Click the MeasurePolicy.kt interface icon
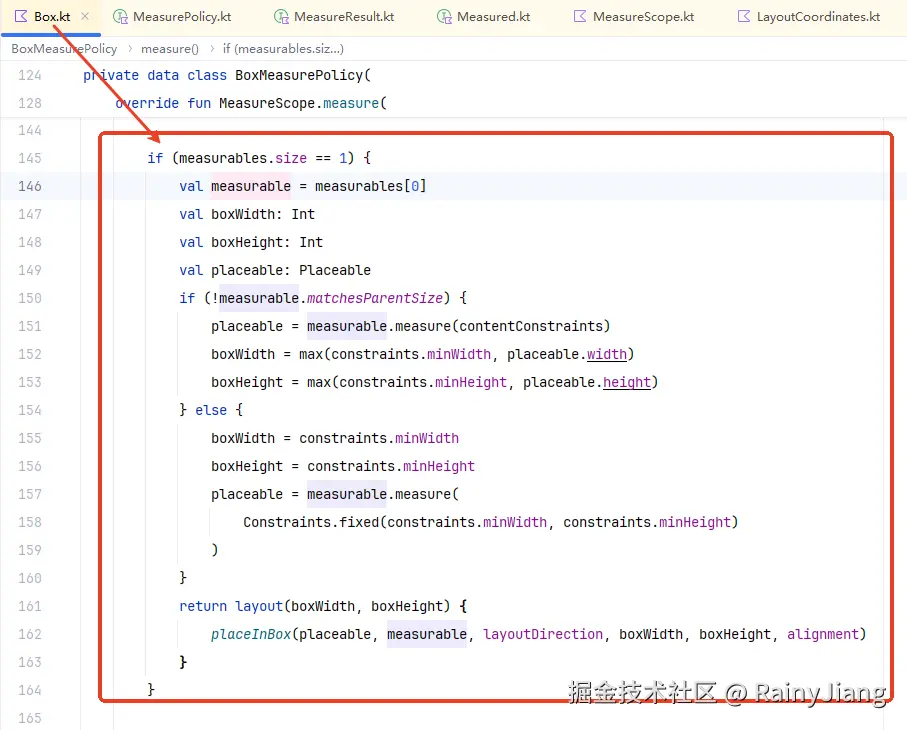Viewport: 907px width, 730px height. tap(120, 17)
